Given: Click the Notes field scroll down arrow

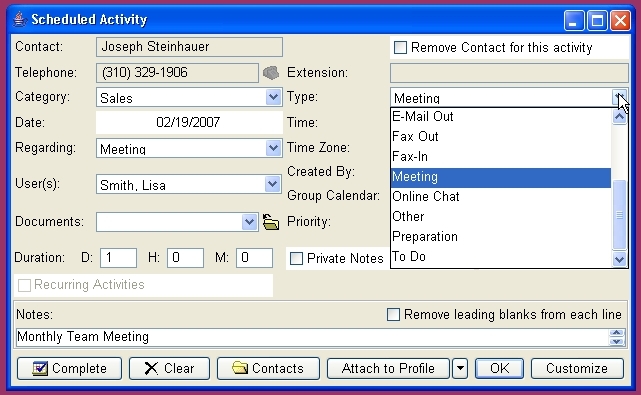Looking at the screenshot, I should click(616, 341).
